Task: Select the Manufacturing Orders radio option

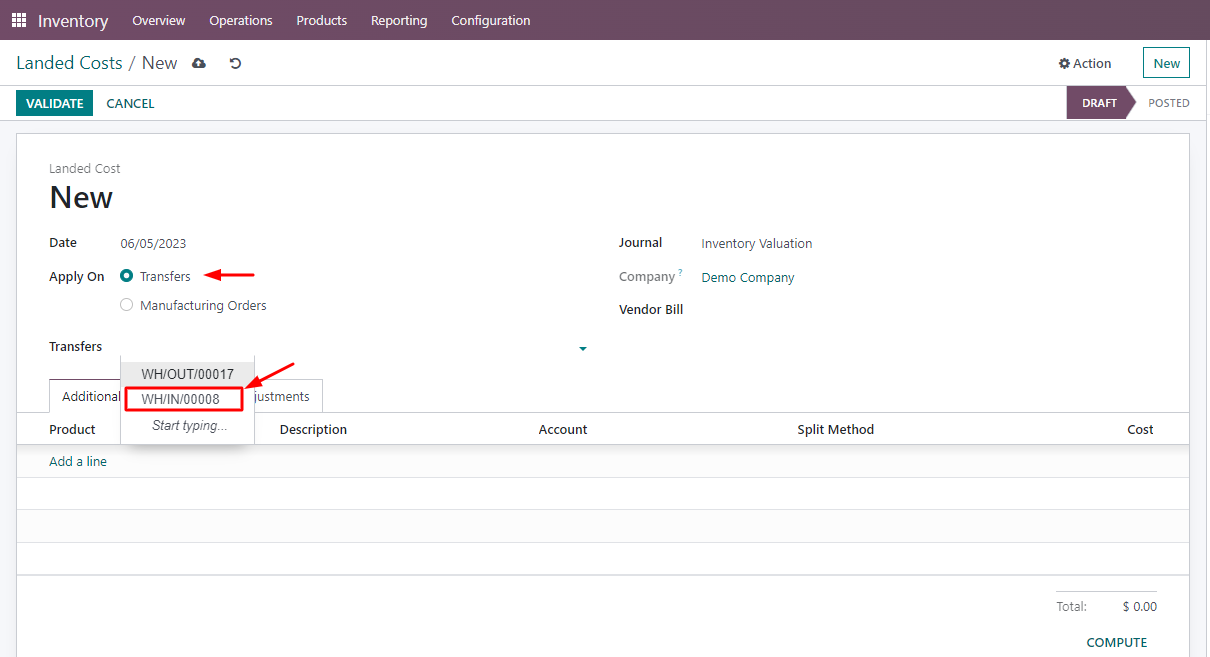Action: pos(127,305)
